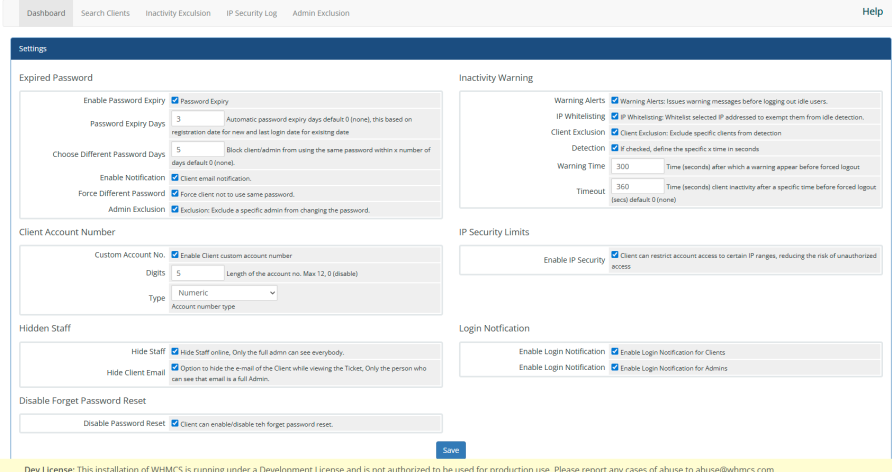Screen dimensions: 892x472
Task: Open the Dashboard tab
Action: click(x=46, y=13)
